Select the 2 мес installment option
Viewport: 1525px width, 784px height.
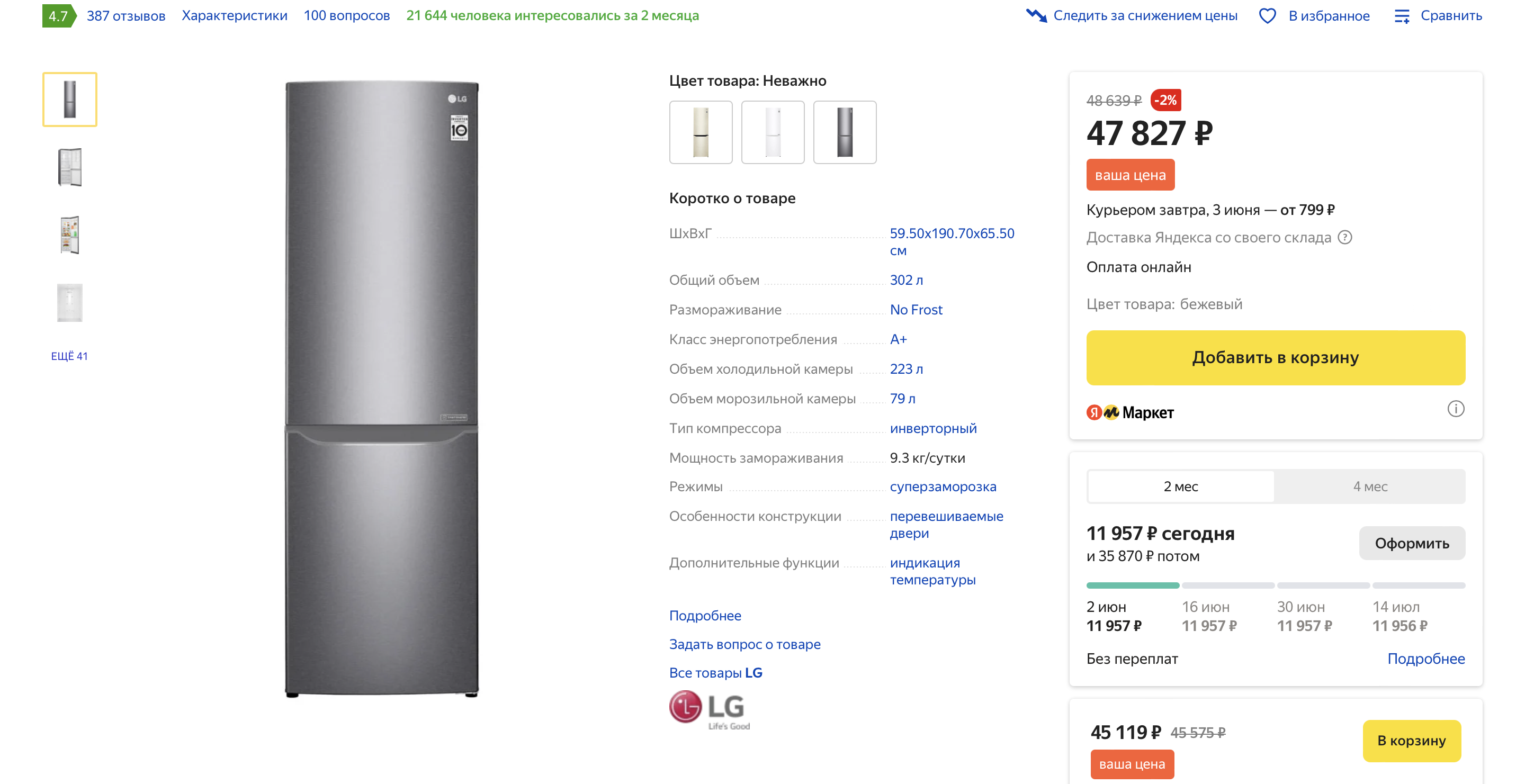click(1180, 486)
